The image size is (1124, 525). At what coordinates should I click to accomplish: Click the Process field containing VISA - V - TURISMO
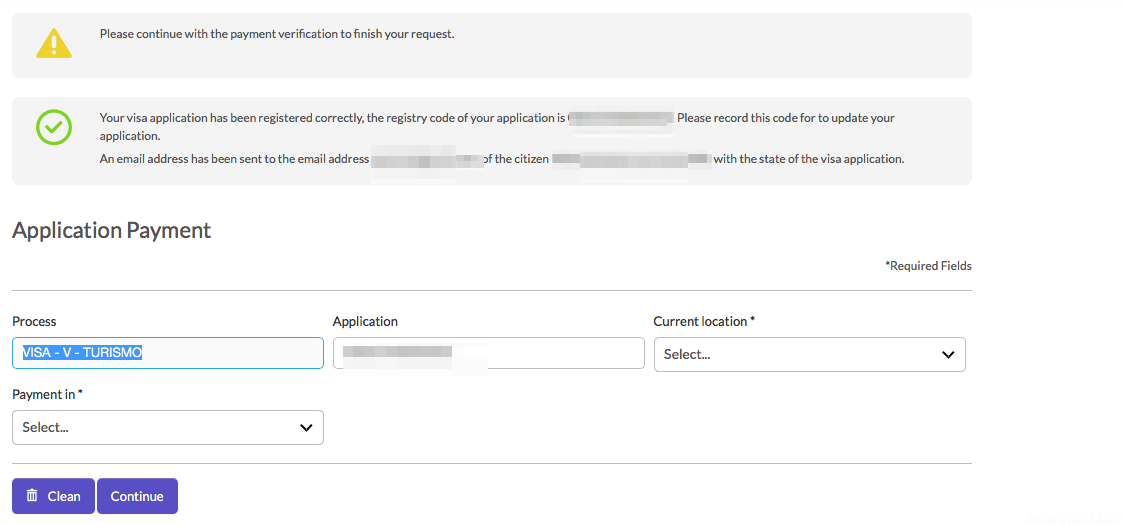(167, 353)
